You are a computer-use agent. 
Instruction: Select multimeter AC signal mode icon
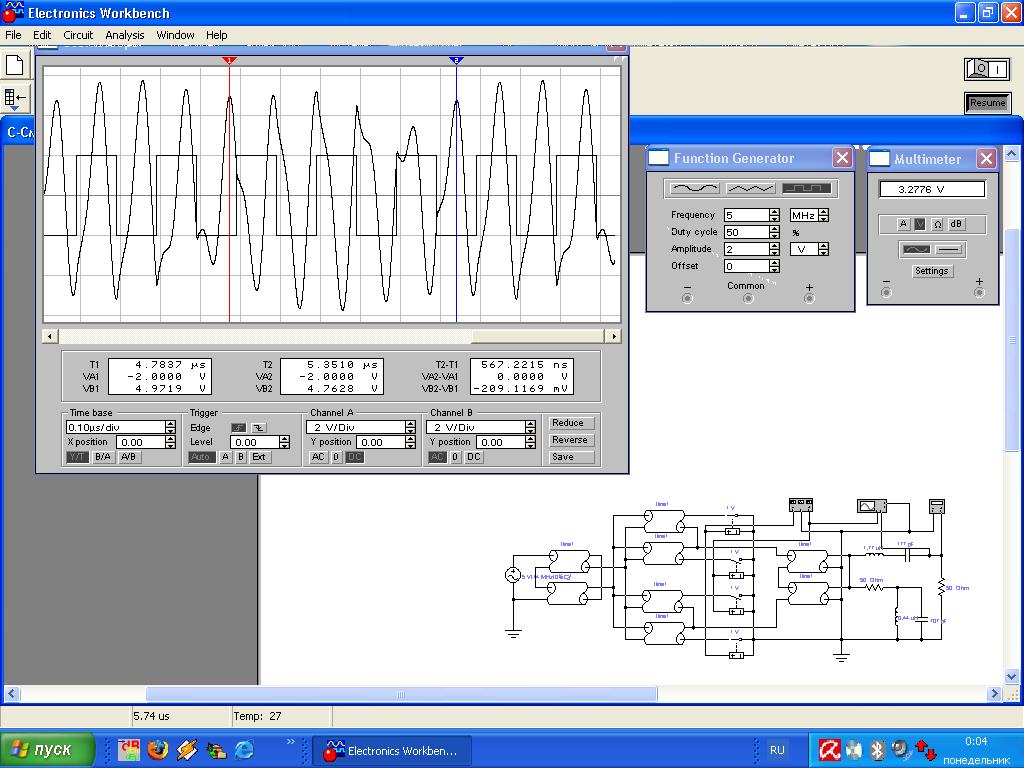(916, 249)
